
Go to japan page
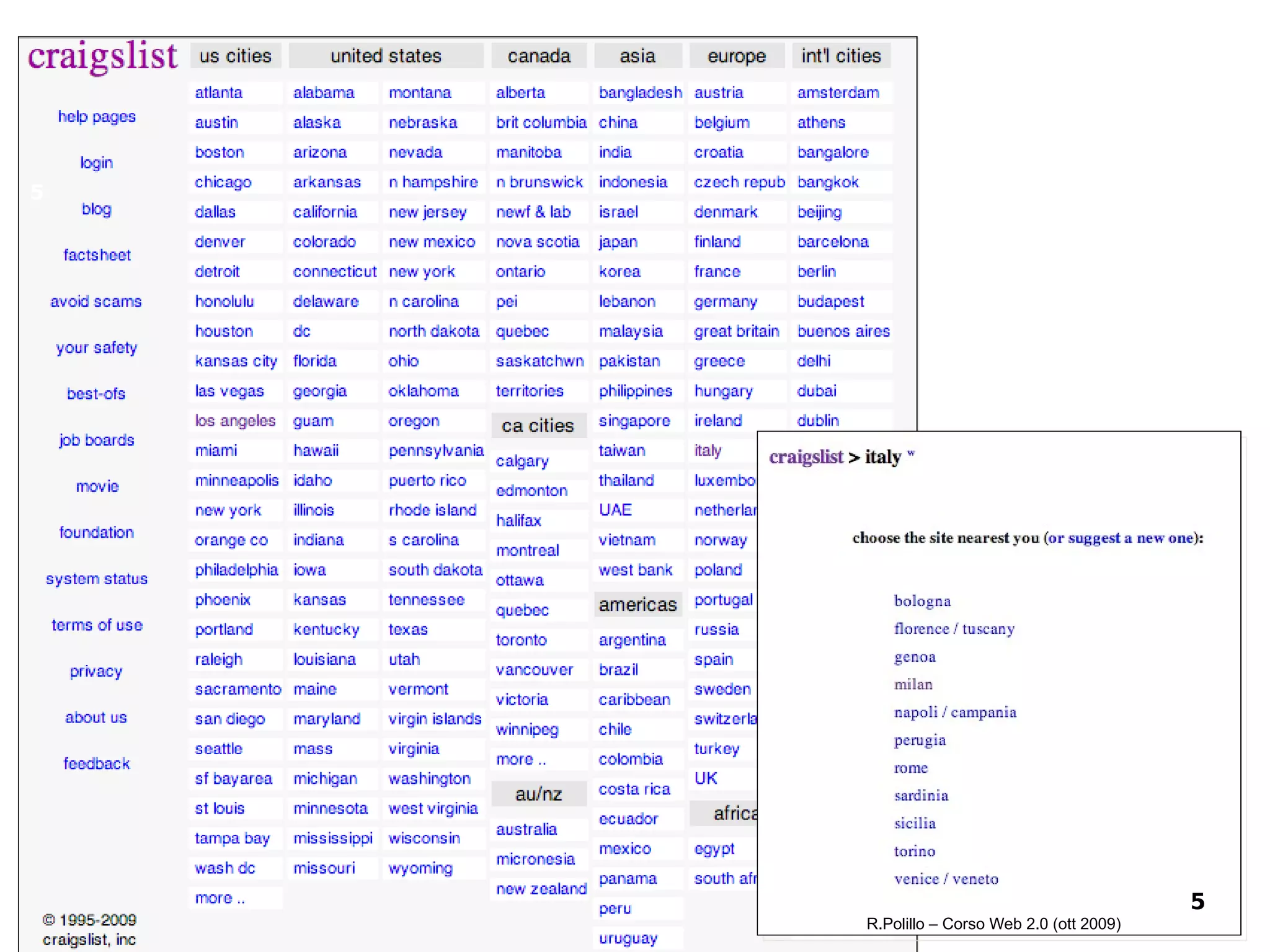coord(618,242)
